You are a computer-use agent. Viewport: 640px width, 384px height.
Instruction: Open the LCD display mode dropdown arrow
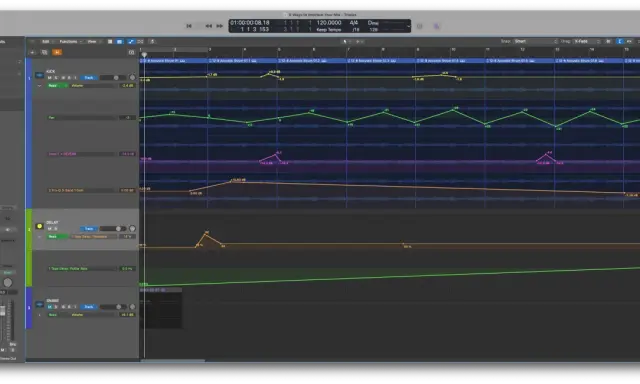click(408, 26)
